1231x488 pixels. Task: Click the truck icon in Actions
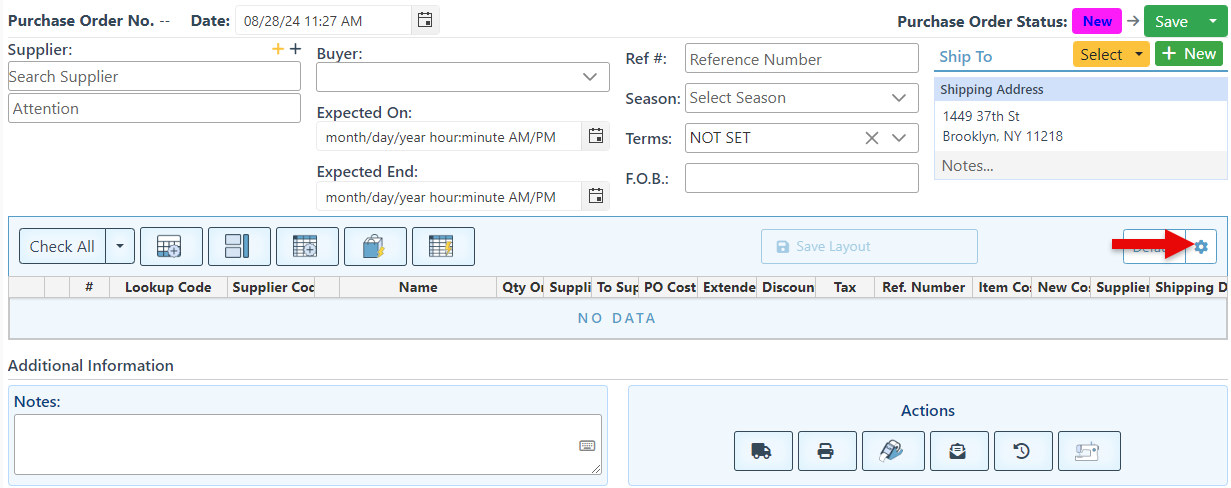[760, 451]
